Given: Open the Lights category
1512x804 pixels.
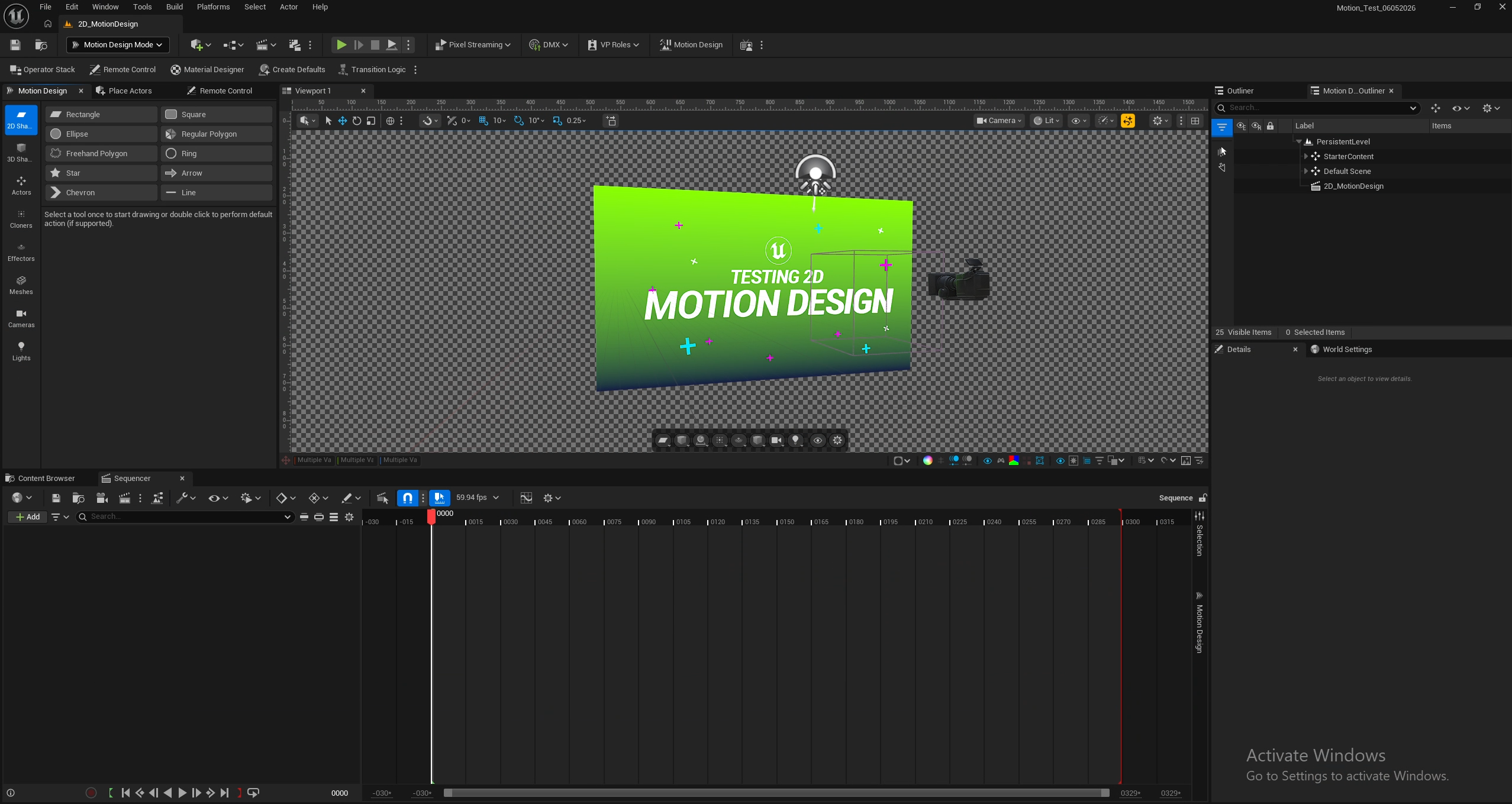Looking at the screenshot, I should tap(21, 351).
